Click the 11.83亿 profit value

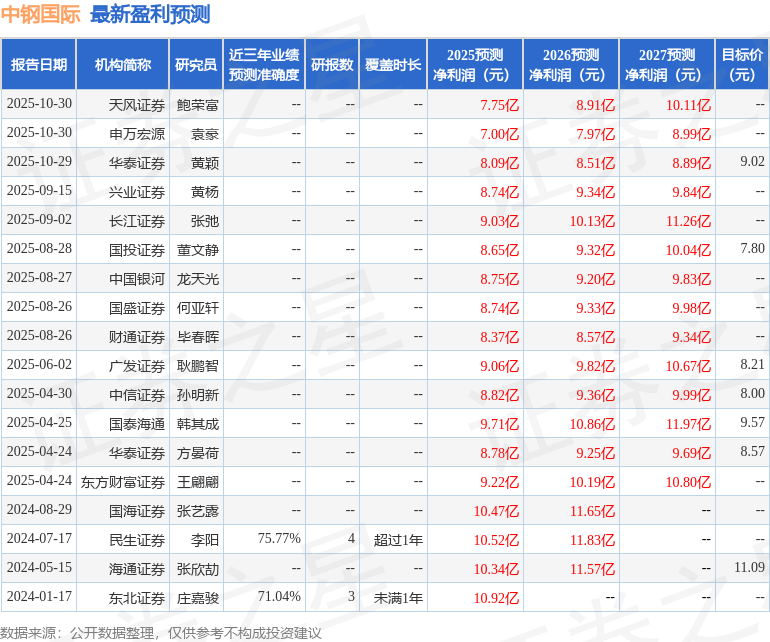click(x=592, y=539)
